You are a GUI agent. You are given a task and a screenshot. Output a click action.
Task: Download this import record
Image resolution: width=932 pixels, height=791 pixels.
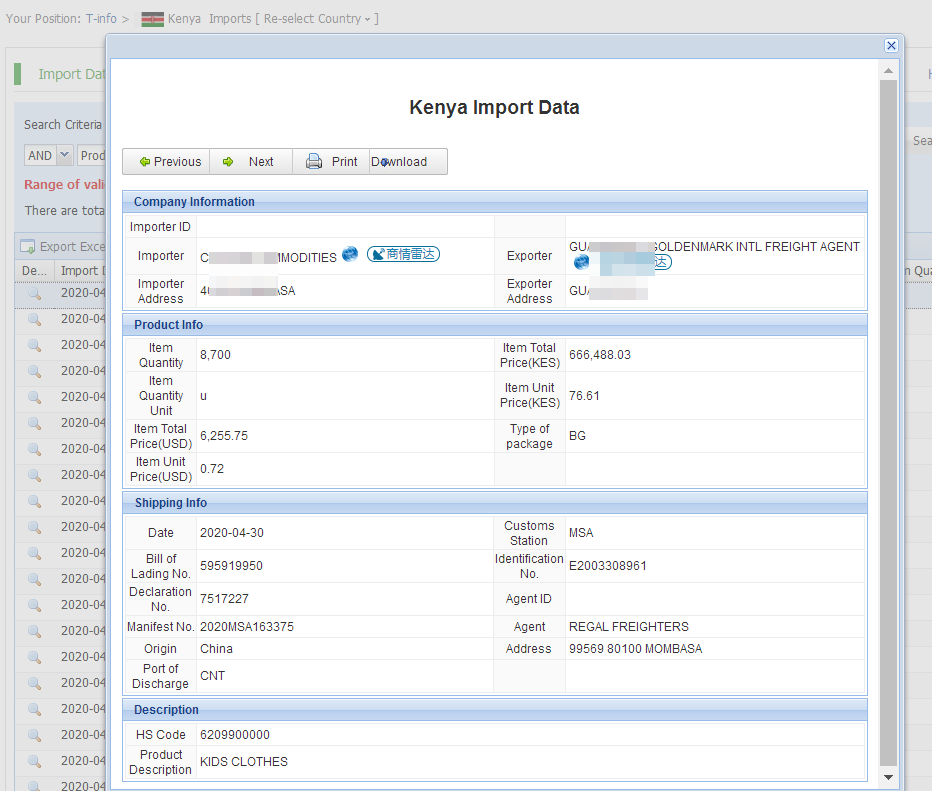400,162
